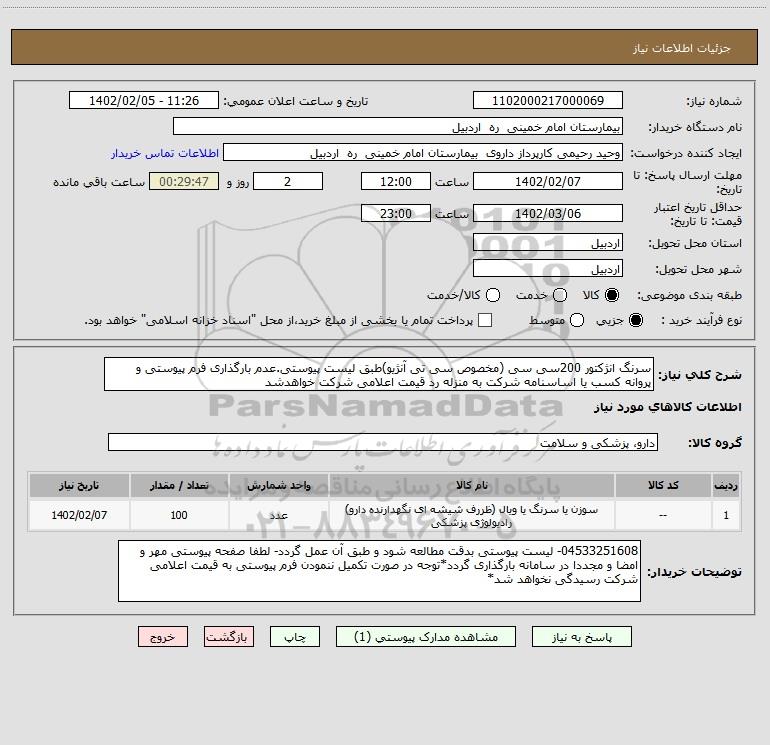Select the کالا/خدمت radio button
The image size is (770, 745).
493,295
